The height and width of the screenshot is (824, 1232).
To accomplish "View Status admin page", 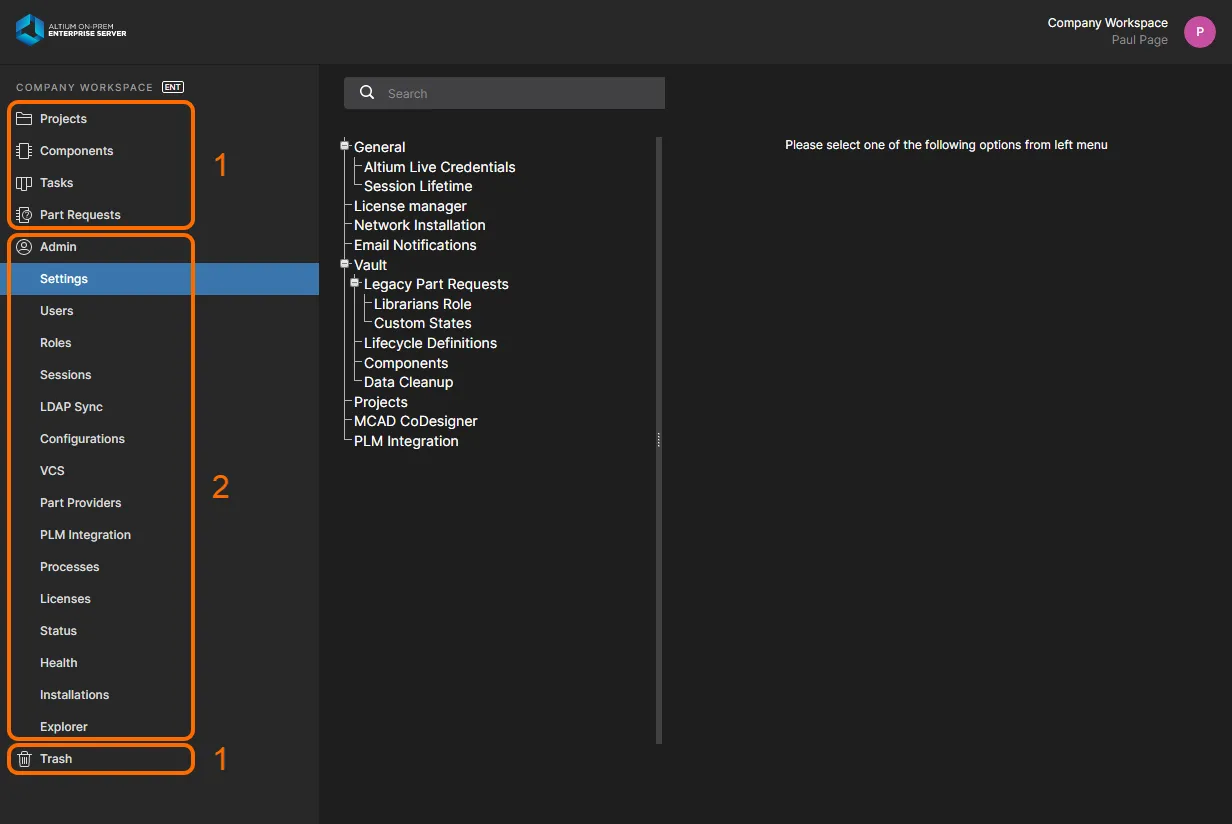I will click(58, 631).
